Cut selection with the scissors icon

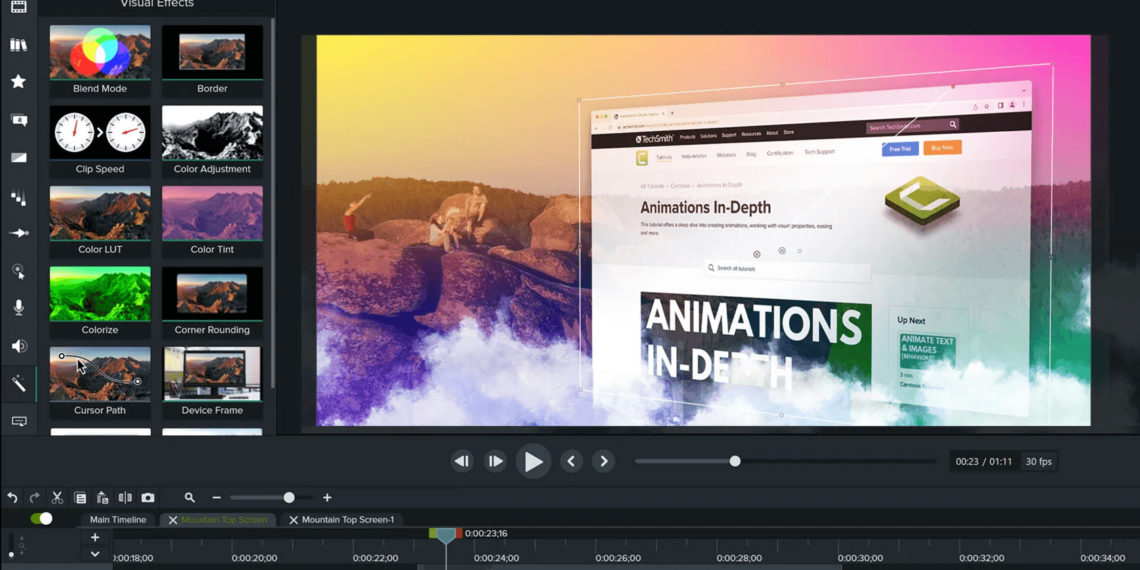(x=57, y=498)
